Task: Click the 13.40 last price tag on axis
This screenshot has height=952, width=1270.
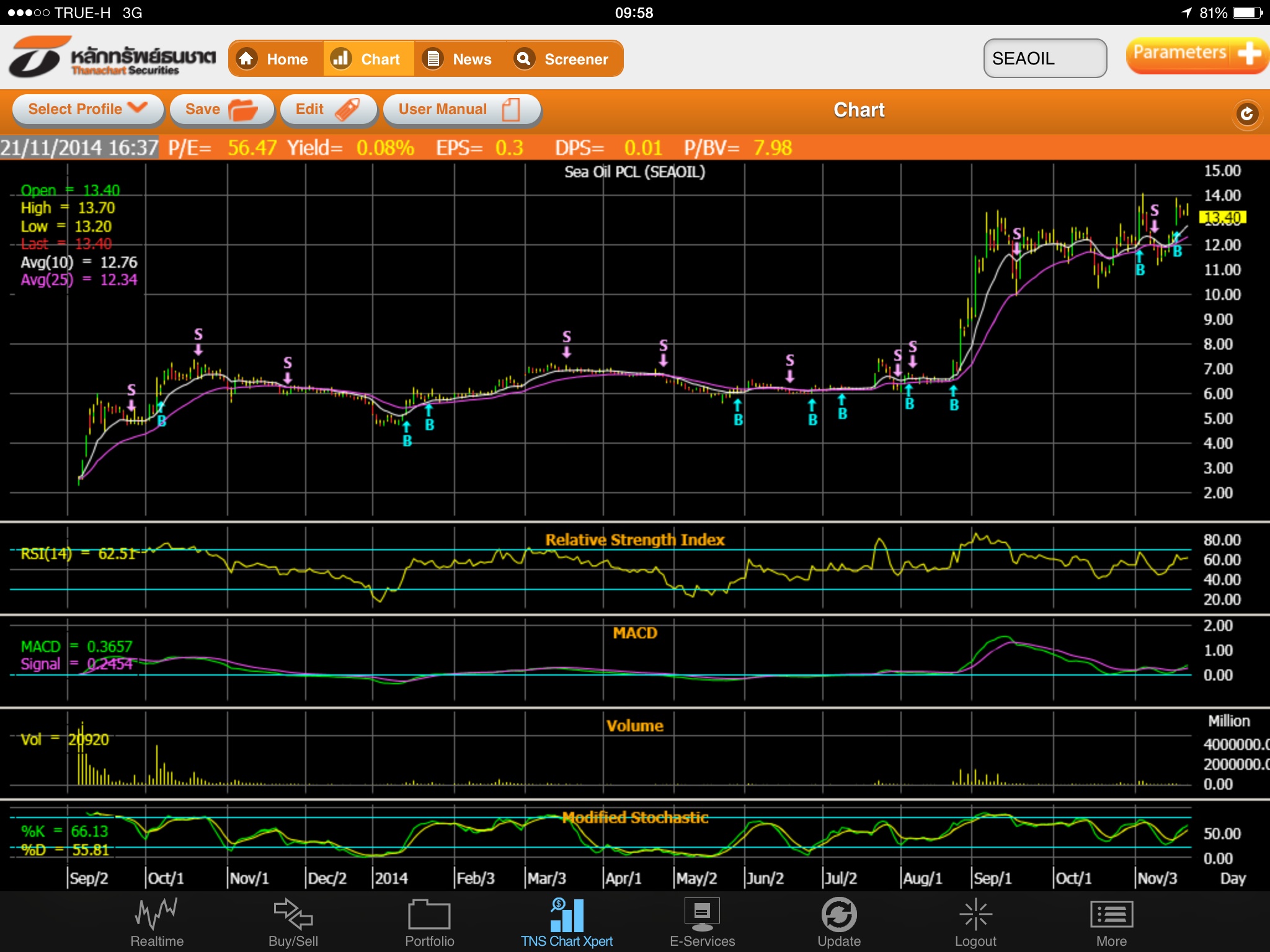Action: coord(1222,218)
